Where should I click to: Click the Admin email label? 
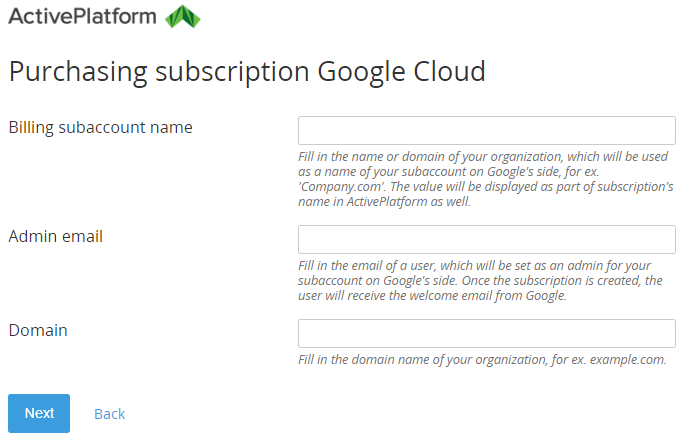coord(56,236)
